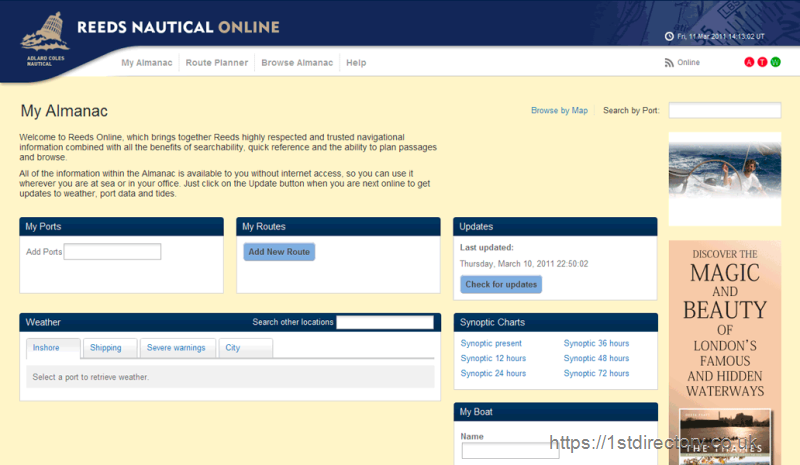Viewport: 800px width, 465px height.
Task: Open the Synoptic 72 hours link
Action: pyautogui.click(x=596, y=374)
